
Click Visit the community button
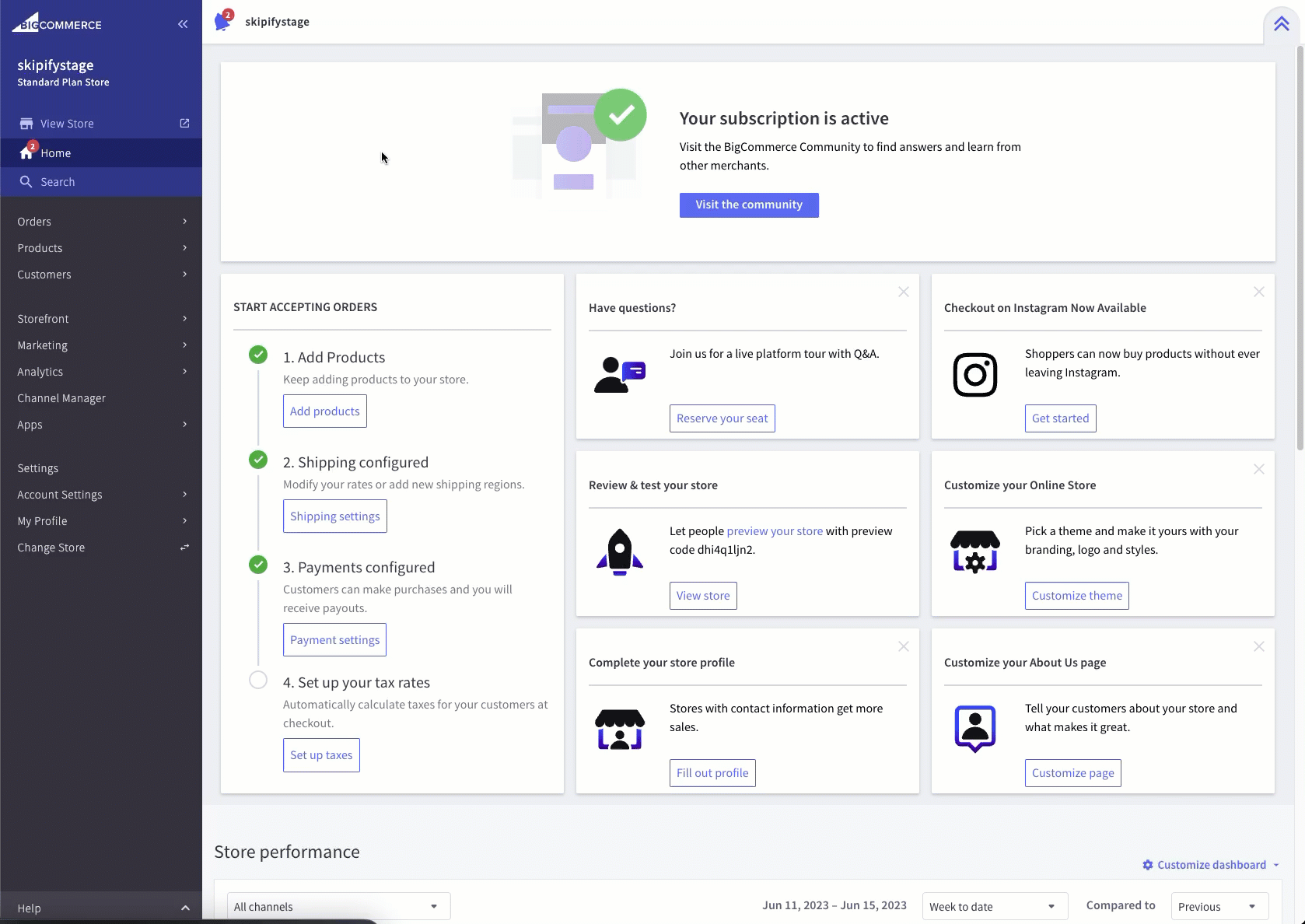749,205
